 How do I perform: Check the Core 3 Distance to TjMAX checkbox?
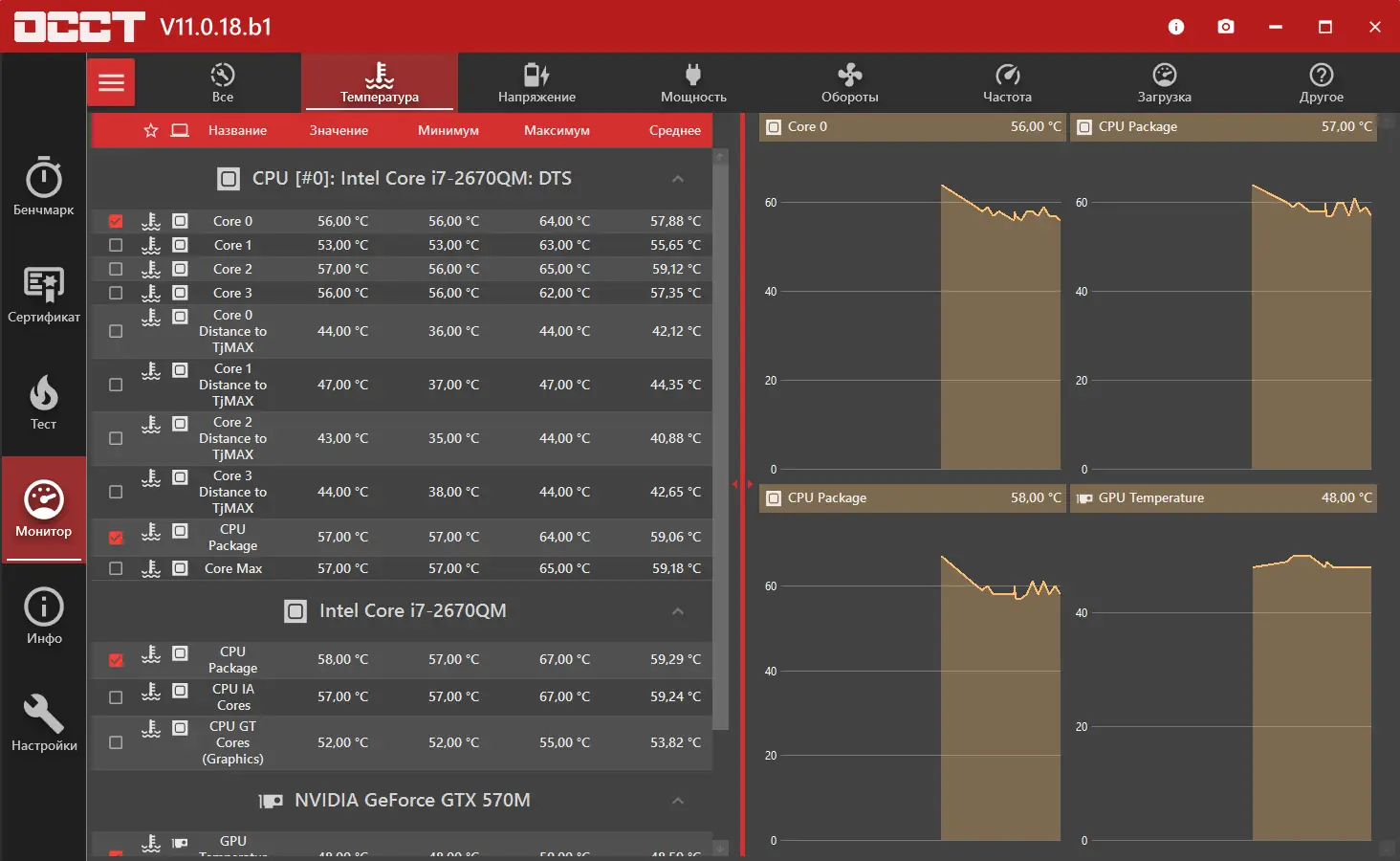[116, 492]
